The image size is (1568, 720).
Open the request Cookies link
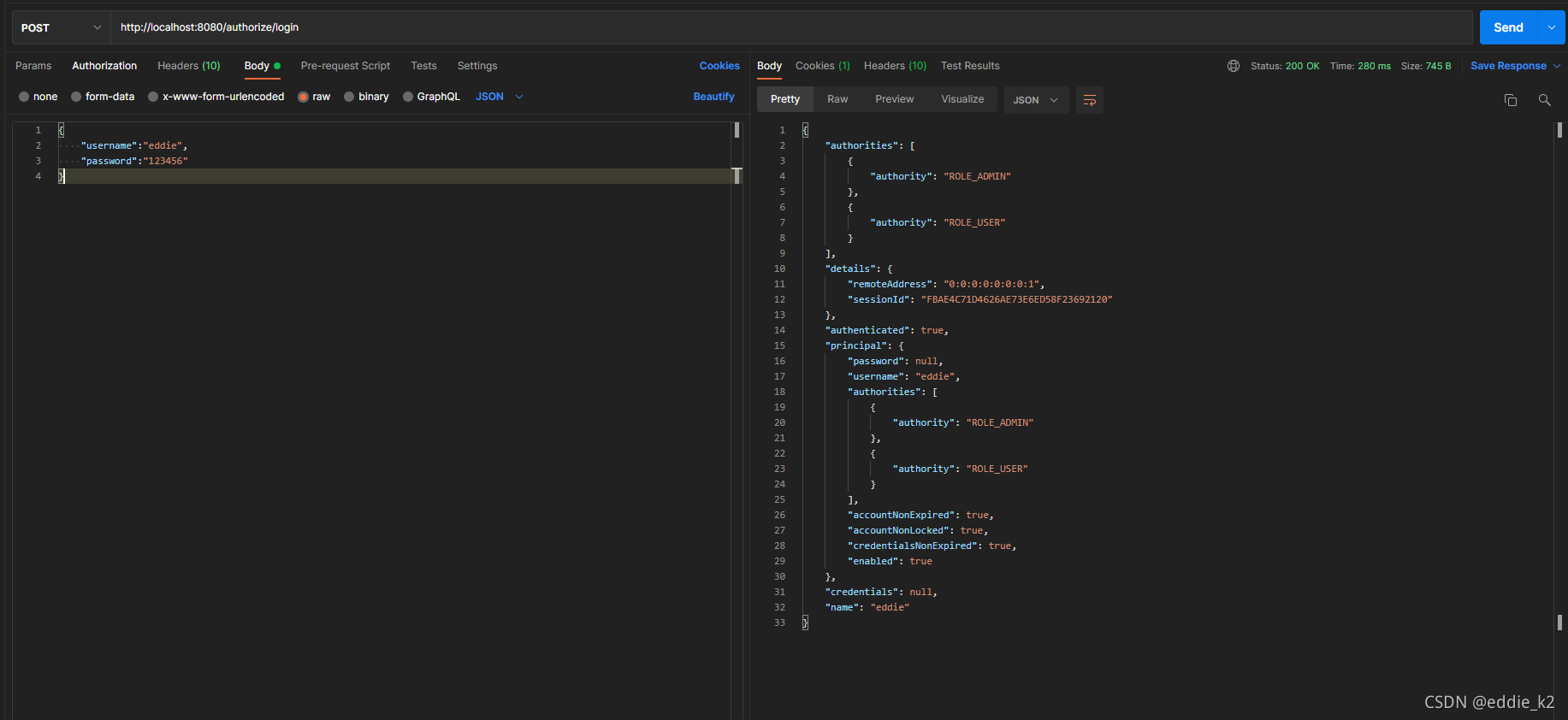pyautogui.click(x=719, y=66)
